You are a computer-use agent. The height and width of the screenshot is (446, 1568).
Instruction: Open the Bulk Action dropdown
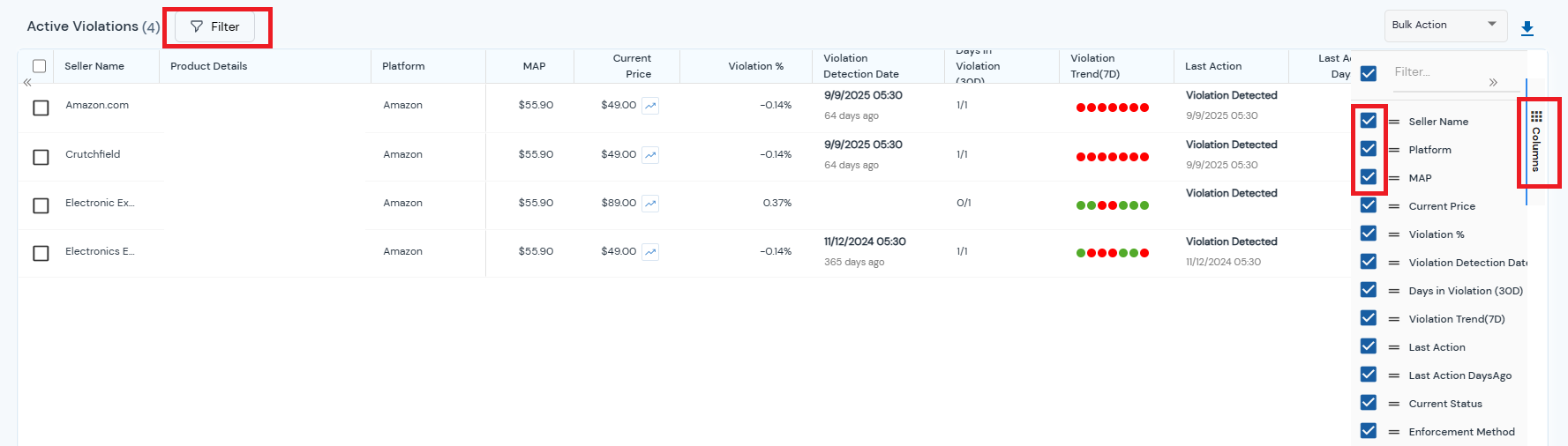(1444, 25)
